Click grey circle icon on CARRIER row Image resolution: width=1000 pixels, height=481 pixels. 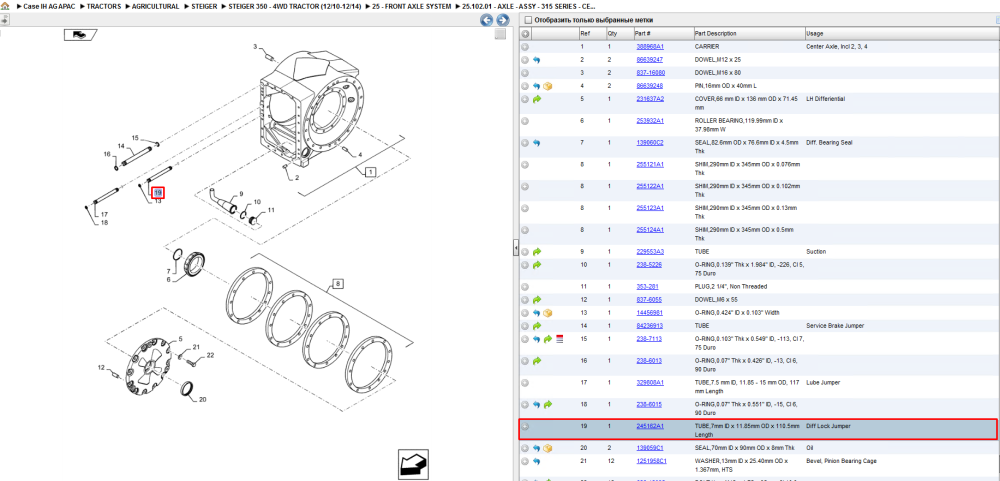(525, 47)
